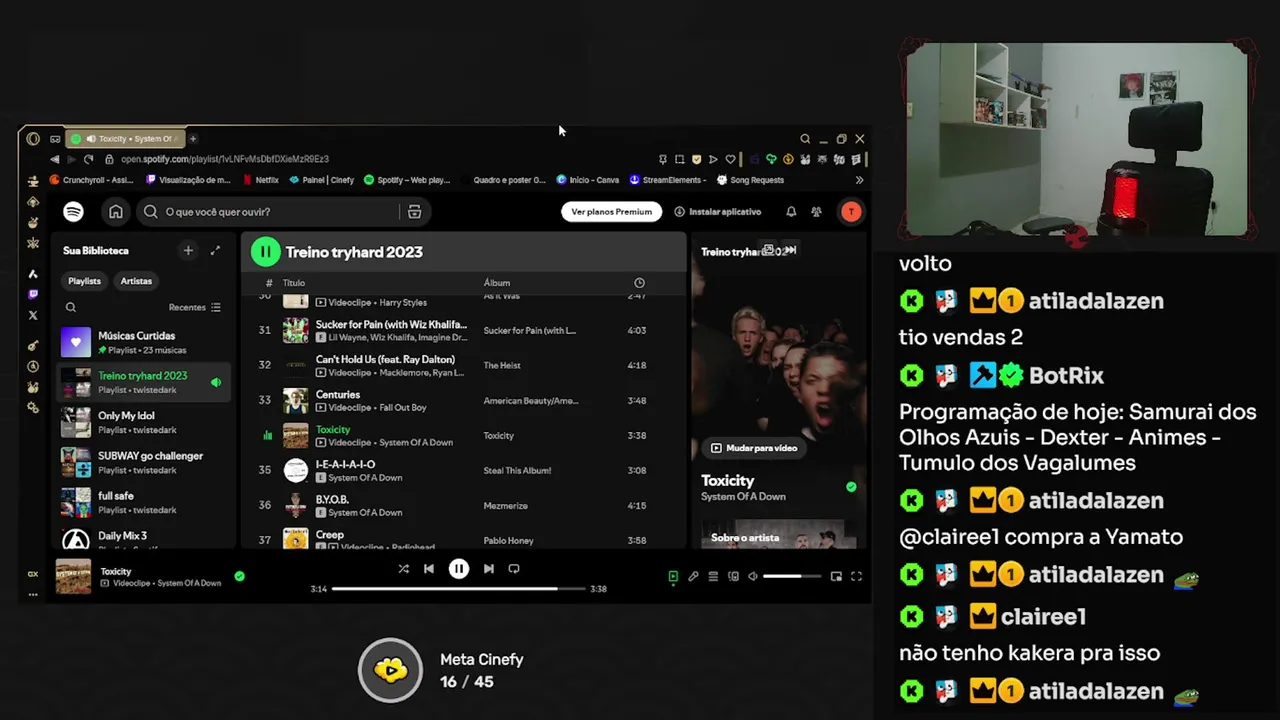Toggle repeat mode in player bar

514,569
